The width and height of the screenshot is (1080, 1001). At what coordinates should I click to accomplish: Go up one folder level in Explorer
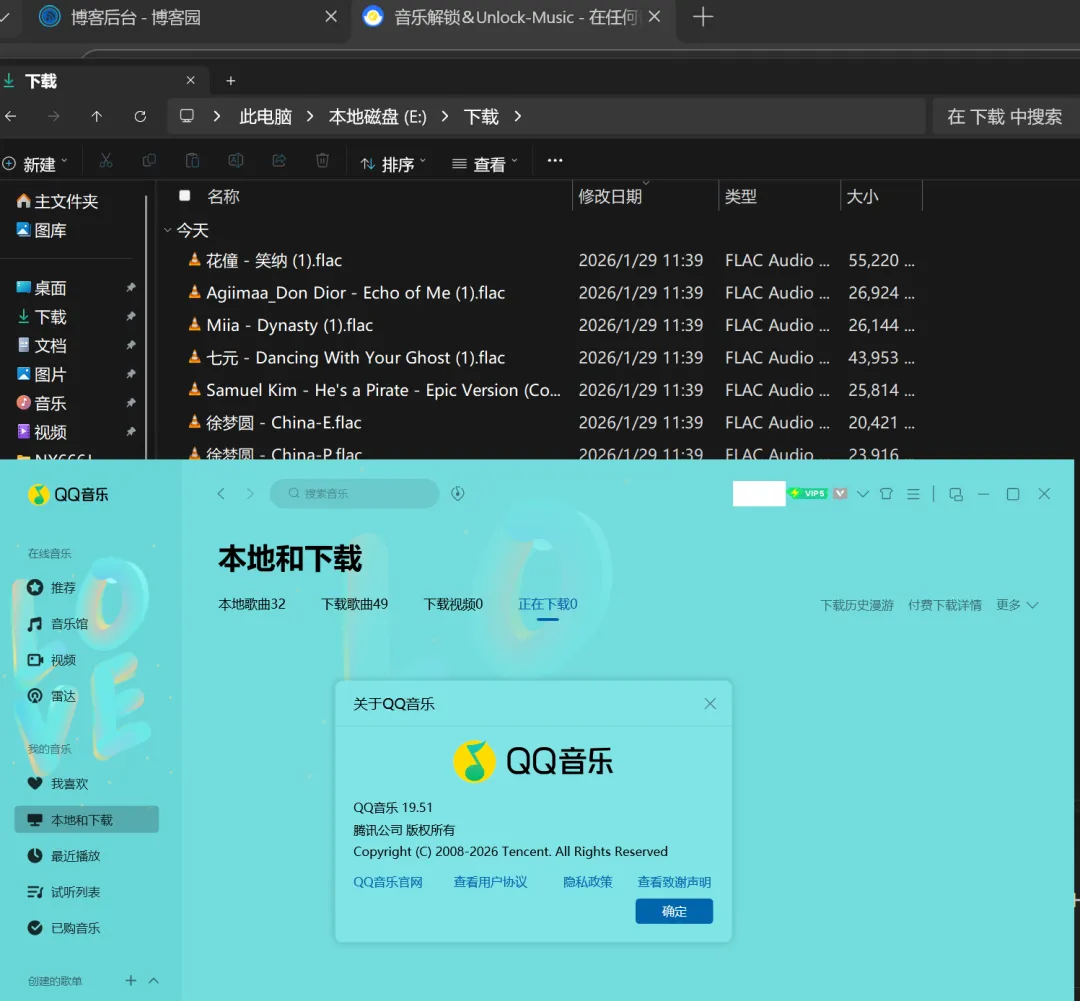[96, 116]
